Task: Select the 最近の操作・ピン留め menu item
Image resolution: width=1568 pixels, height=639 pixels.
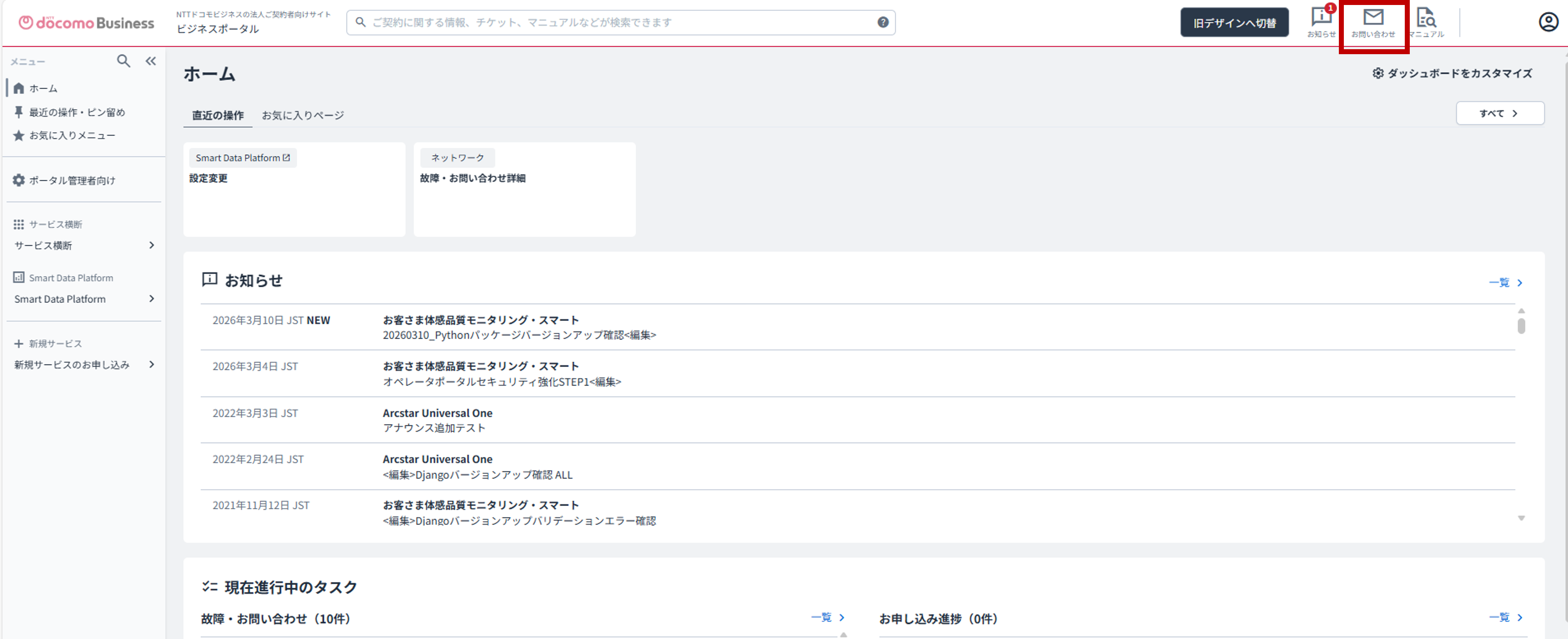Action: click(x=76, y=112)
